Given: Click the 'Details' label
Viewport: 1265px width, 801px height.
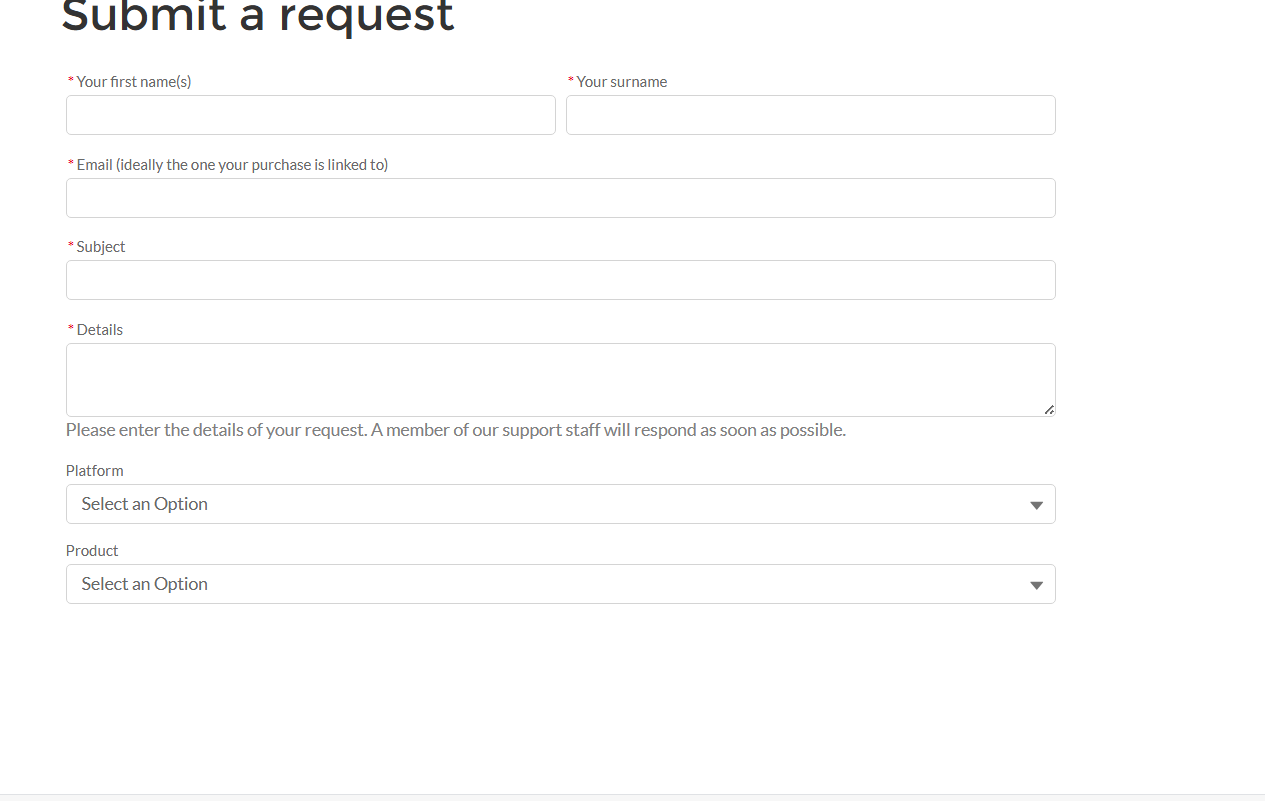Looking at the screenshot, I should coord(100,330).
